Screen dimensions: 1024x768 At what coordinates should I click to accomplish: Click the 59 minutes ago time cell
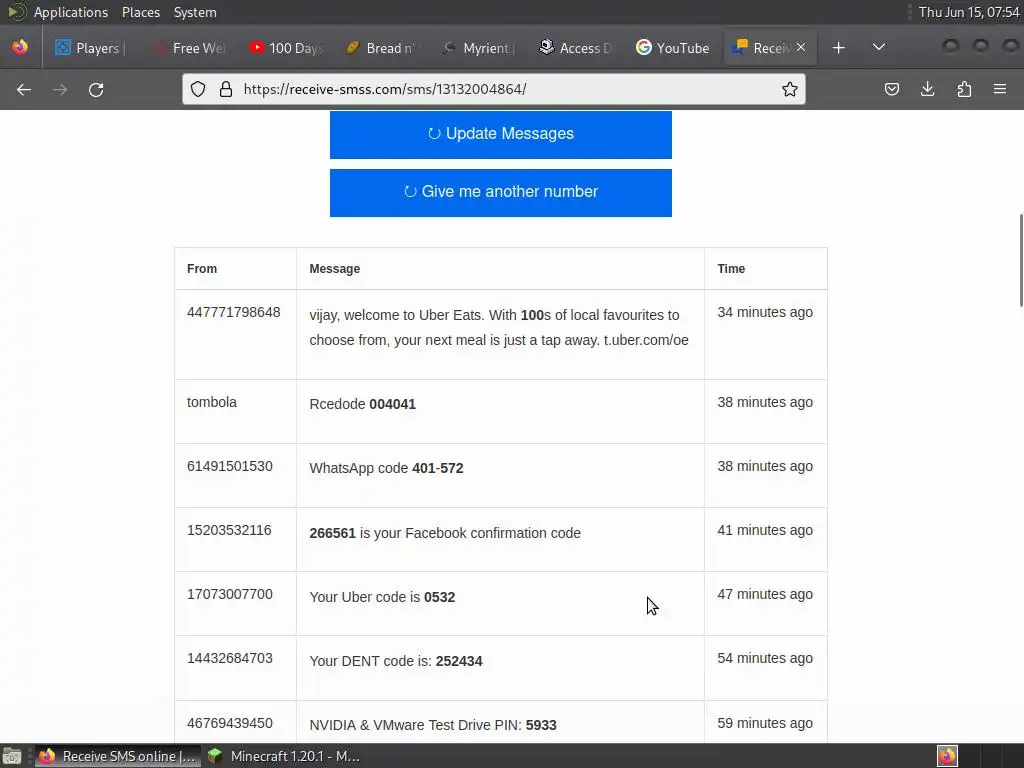pos(765,723)
